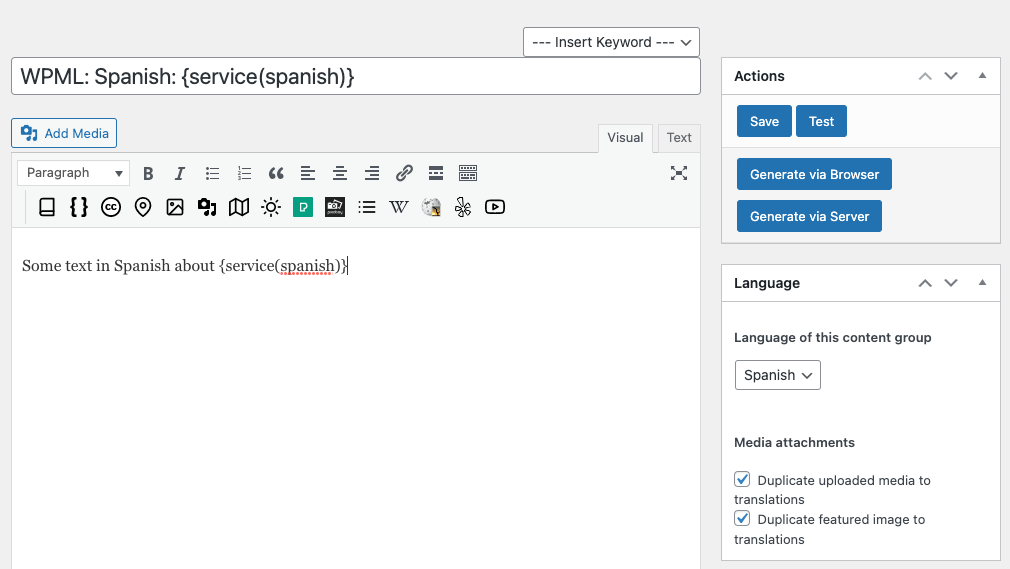1010x569 pixels.
Task: Open the Spanish language dropdown
Action: pyautogui.click(x=777, y=375)
